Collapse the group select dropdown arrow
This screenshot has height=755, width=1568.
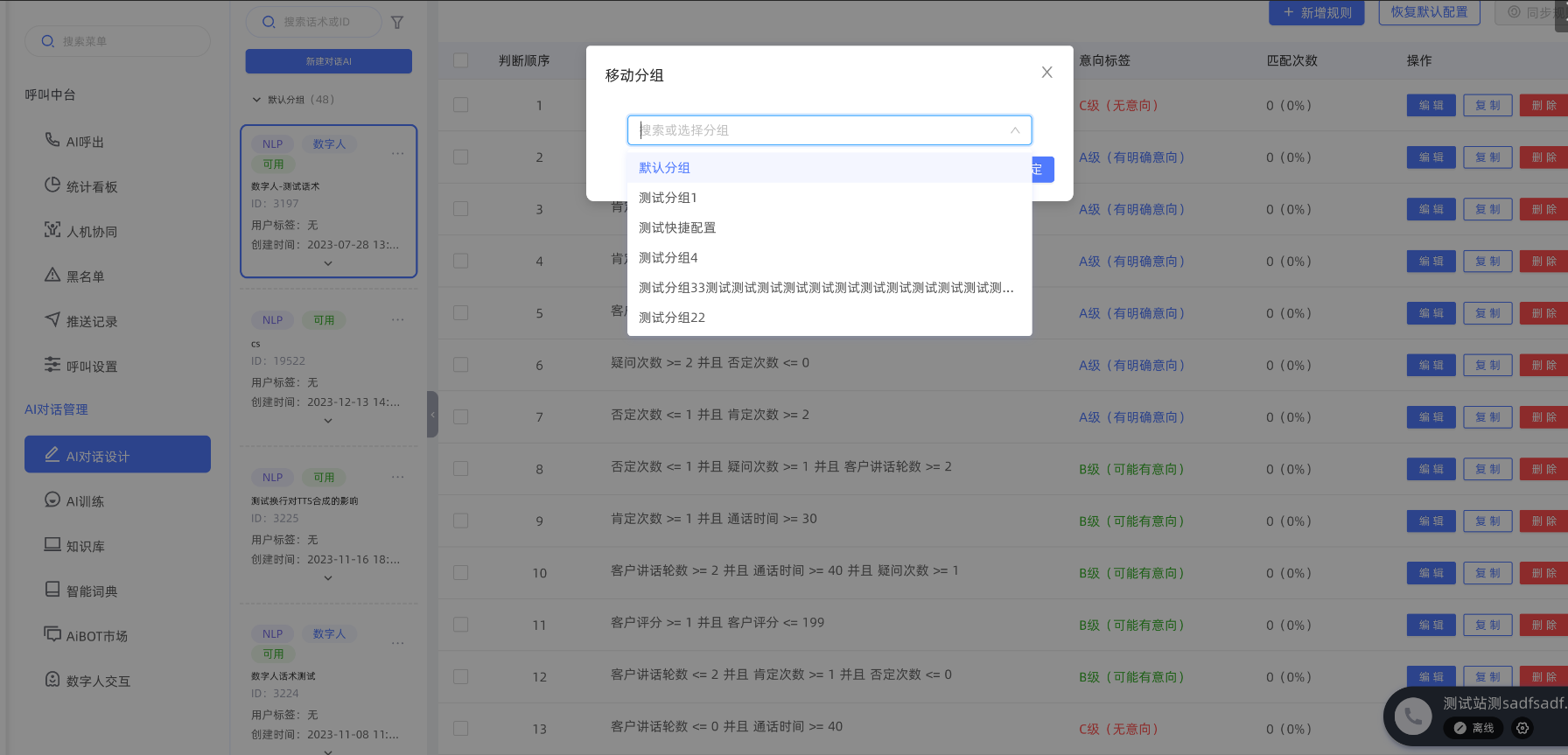[x=1015, y=130]
